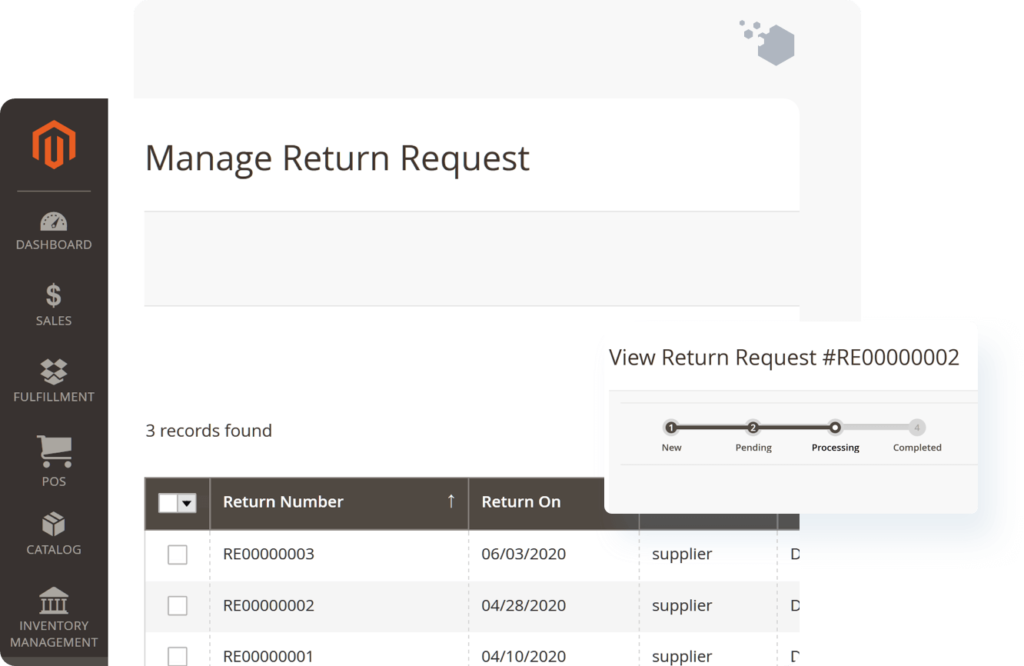Open the Magento Dashboard panel
Image resolution: width=1024 pixels, height=666 pixels.
(53, 230)
